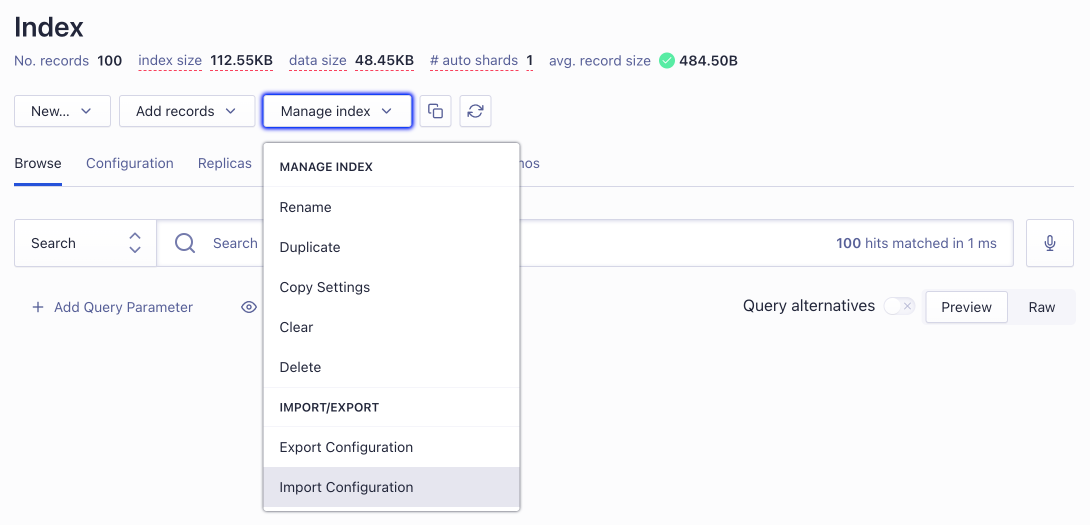Click the Index page heading
This screenshot has width=1090, height=525.
pos(49,27)
